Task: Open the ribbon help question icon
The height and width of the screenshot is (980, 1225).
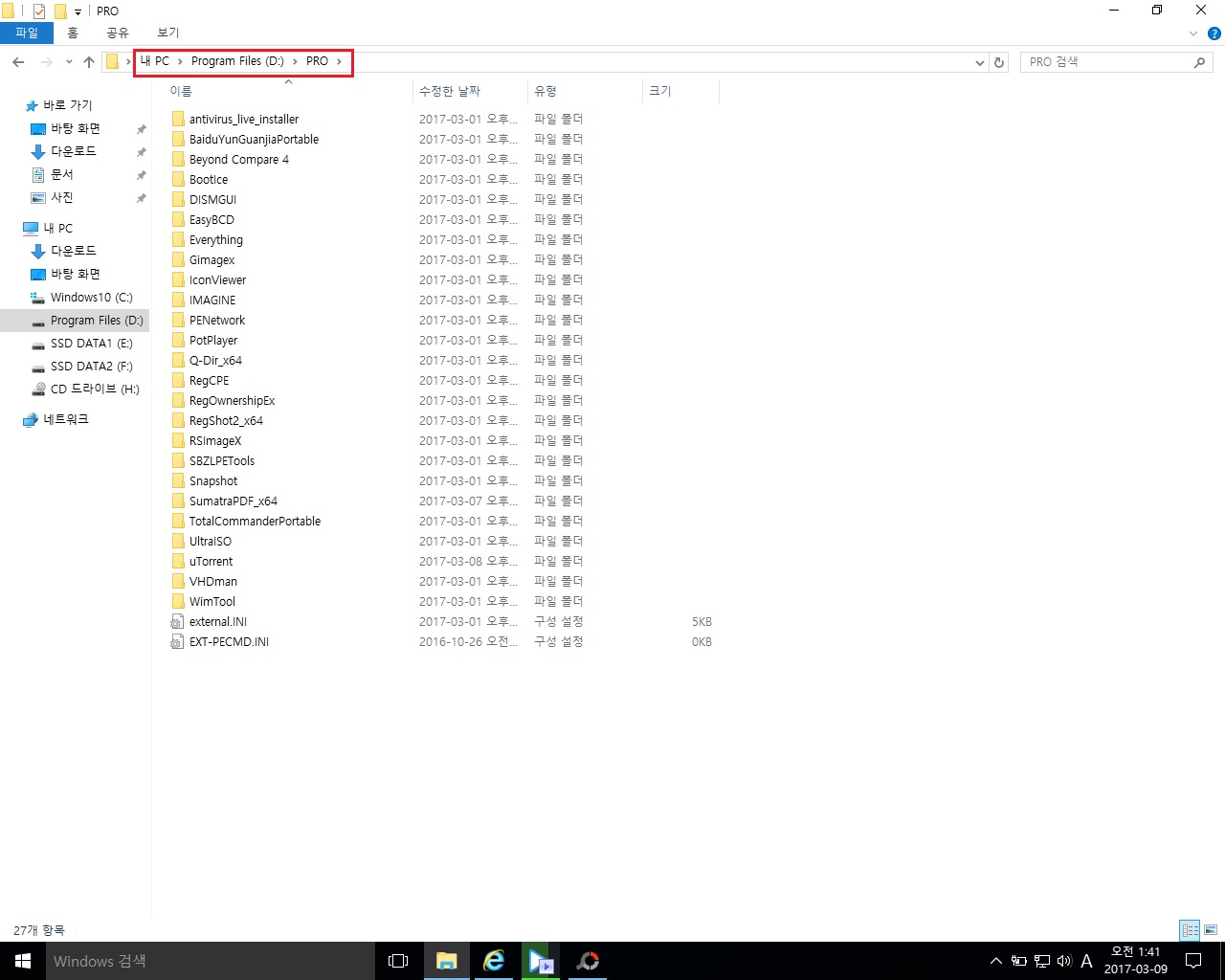Action: [1214, 33]
